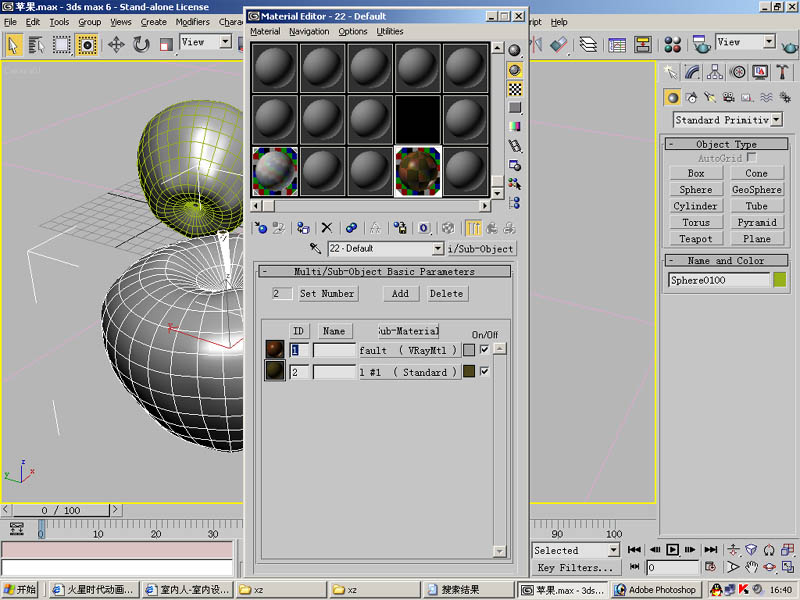Image resolution: width=800 pixels, height=600 pixels.
Task: Open the Hierarchy panel tab
Action: coord(715,72)
